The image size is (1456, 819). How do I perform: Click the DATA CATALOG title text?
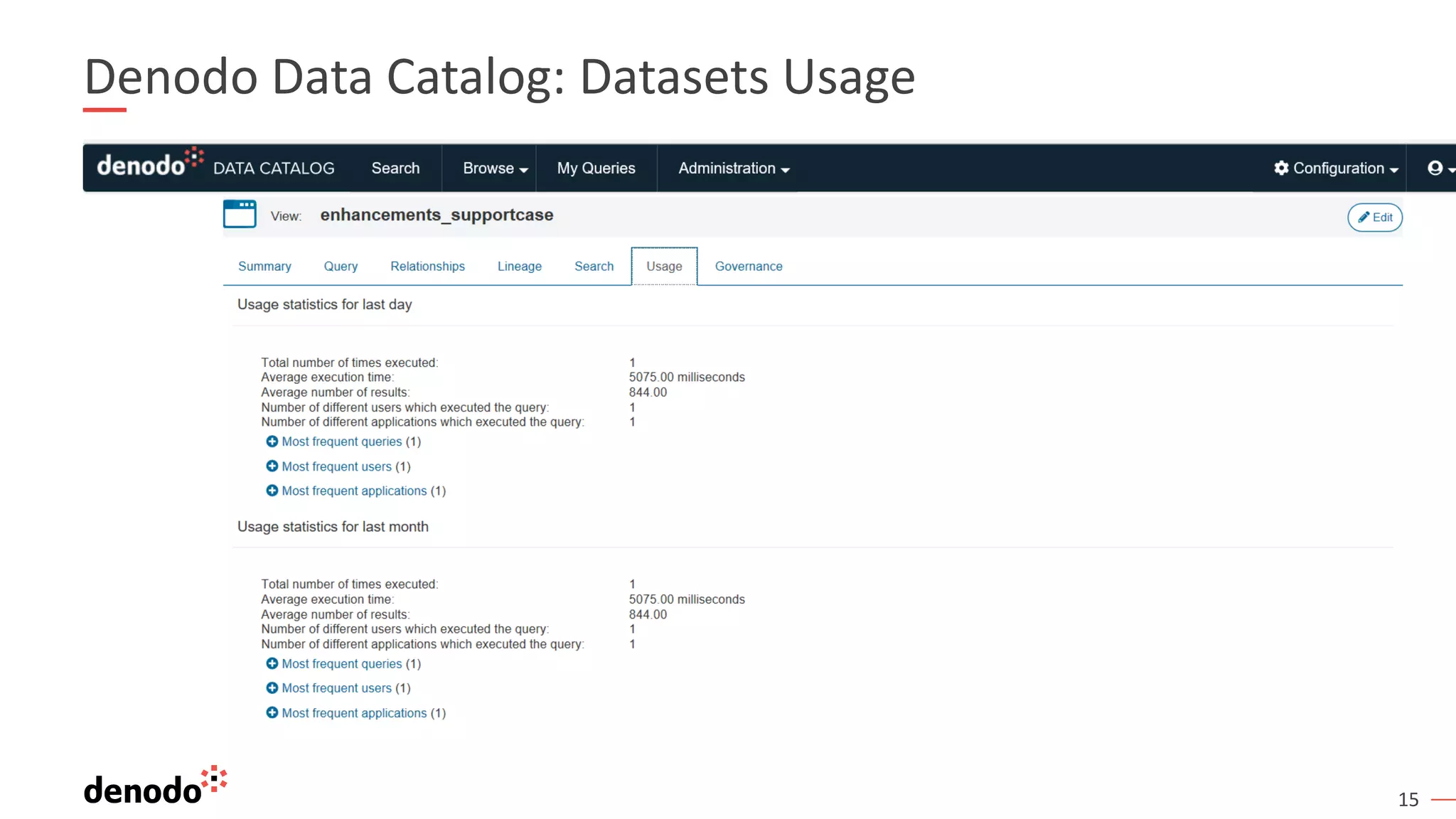click(x=274, y=168)
